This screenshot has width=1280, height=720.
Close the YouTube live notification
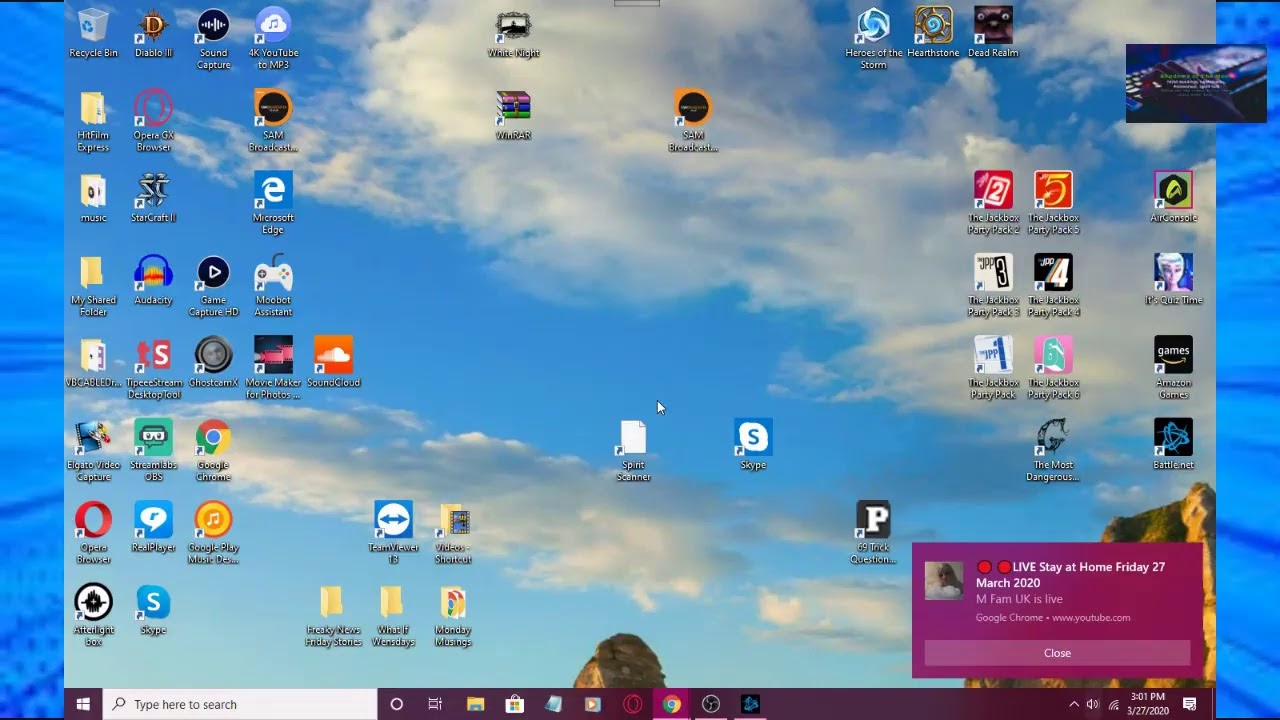(1057, 653)
